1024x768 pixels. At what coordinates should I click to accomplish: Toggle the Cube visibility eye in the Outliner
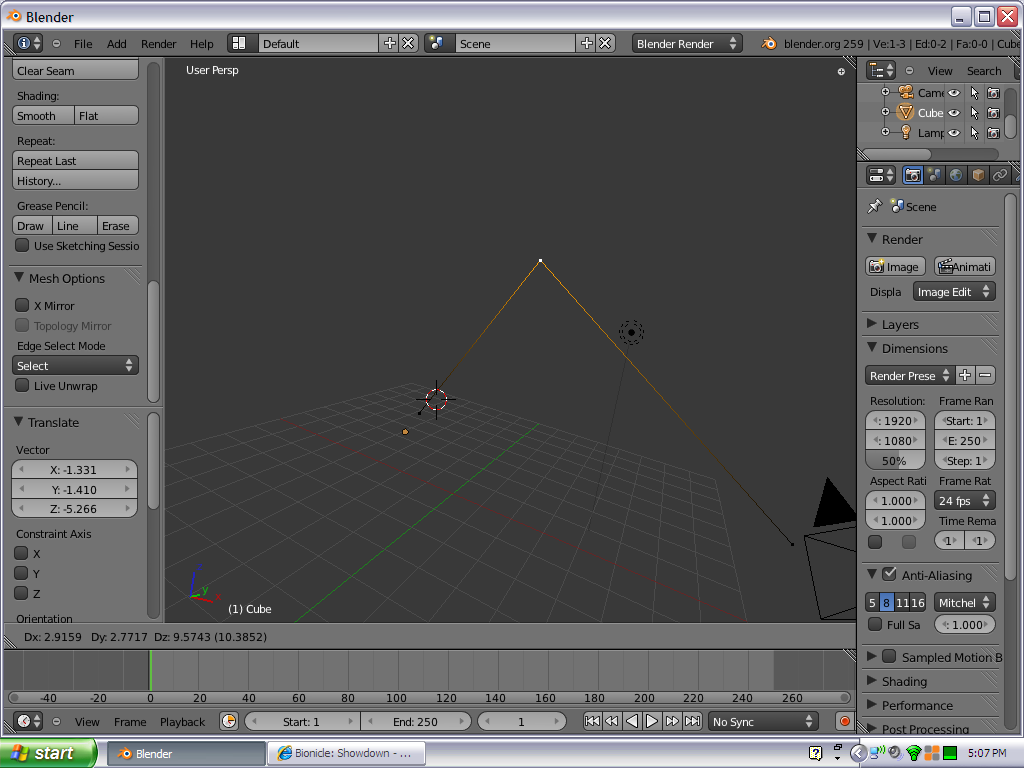pyautogui.click(x=953, y=113)
